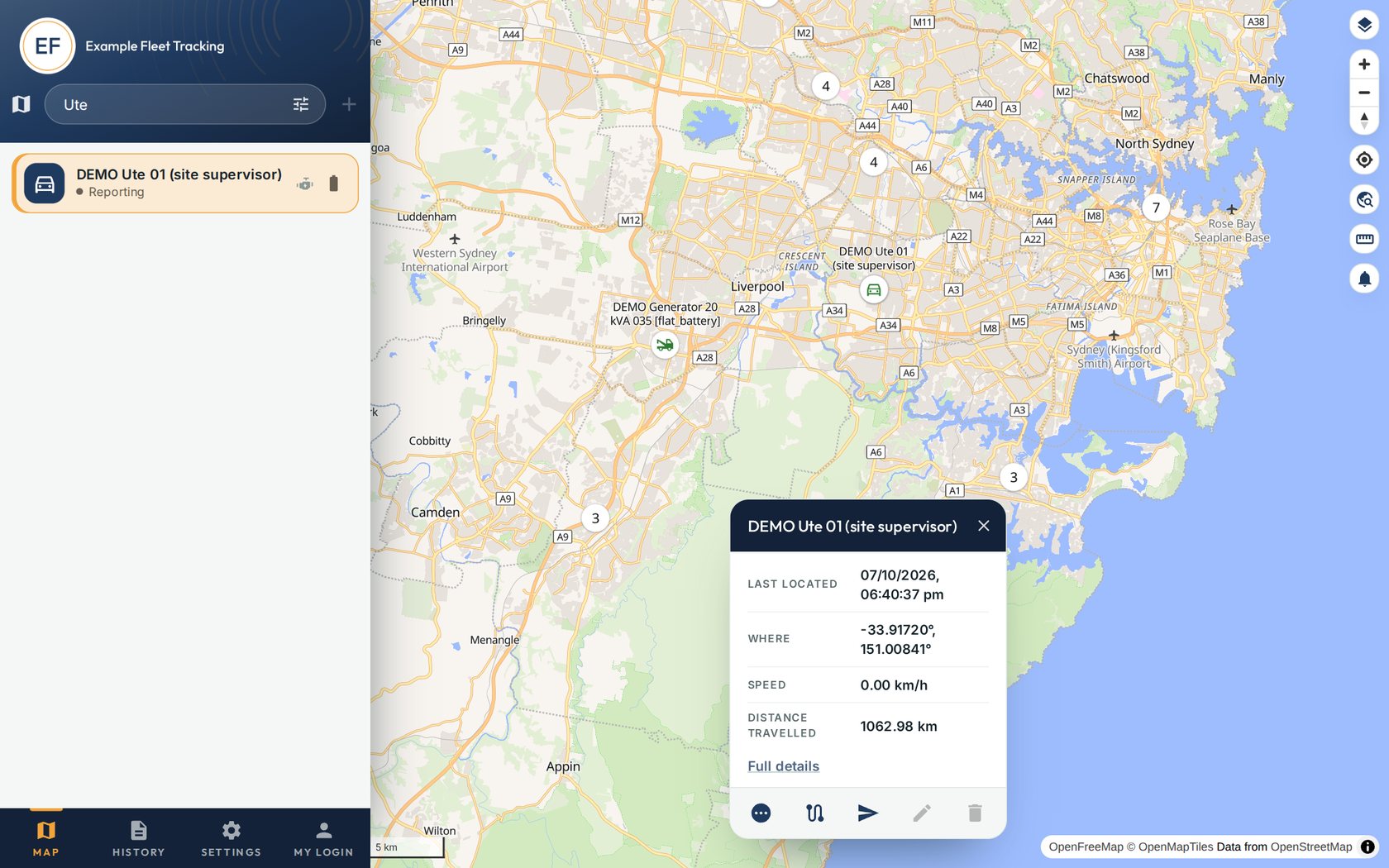
Task: Open the map layers selector
Action: click(x=1364, y=25)
